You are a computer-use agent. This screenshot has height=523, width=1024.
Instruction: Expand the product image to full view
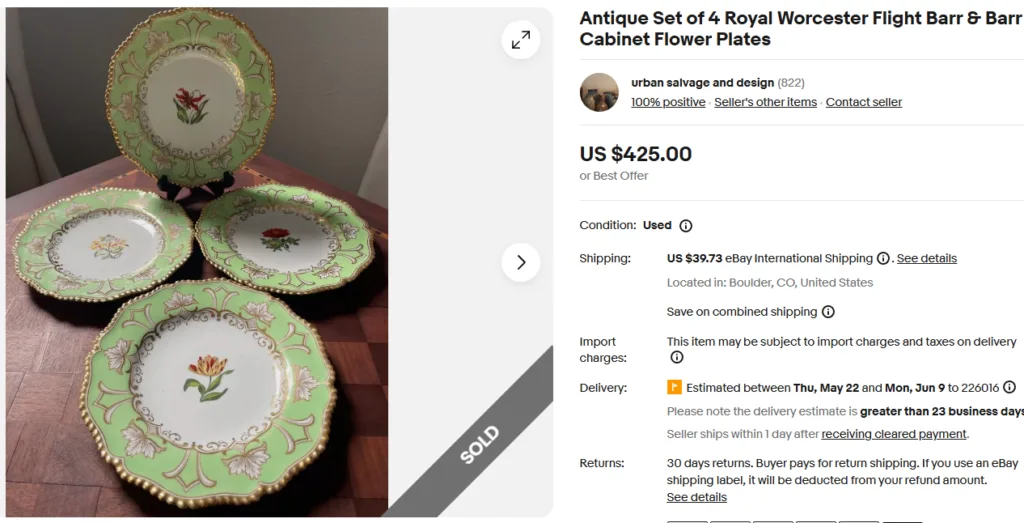click(x=520, y=40)
